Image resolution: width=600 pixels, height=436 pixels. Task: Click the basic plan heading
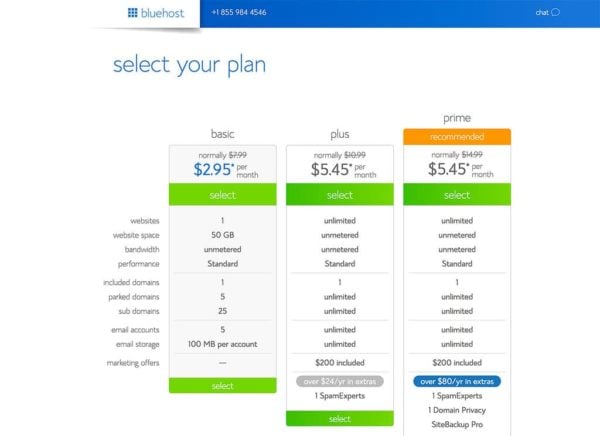point(222,134)
